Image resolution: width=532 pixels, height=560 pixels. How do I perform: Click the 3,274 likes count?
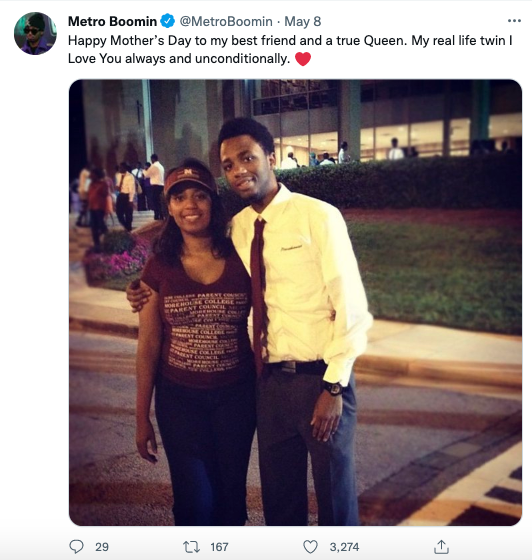[344, 547]
